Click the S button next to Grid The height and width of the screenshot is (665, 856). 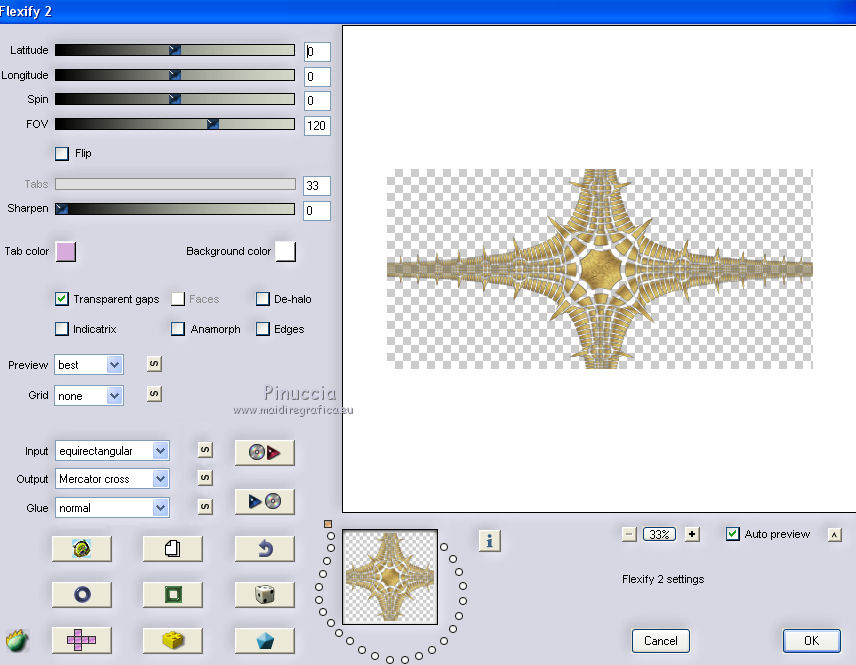point(154,394)
